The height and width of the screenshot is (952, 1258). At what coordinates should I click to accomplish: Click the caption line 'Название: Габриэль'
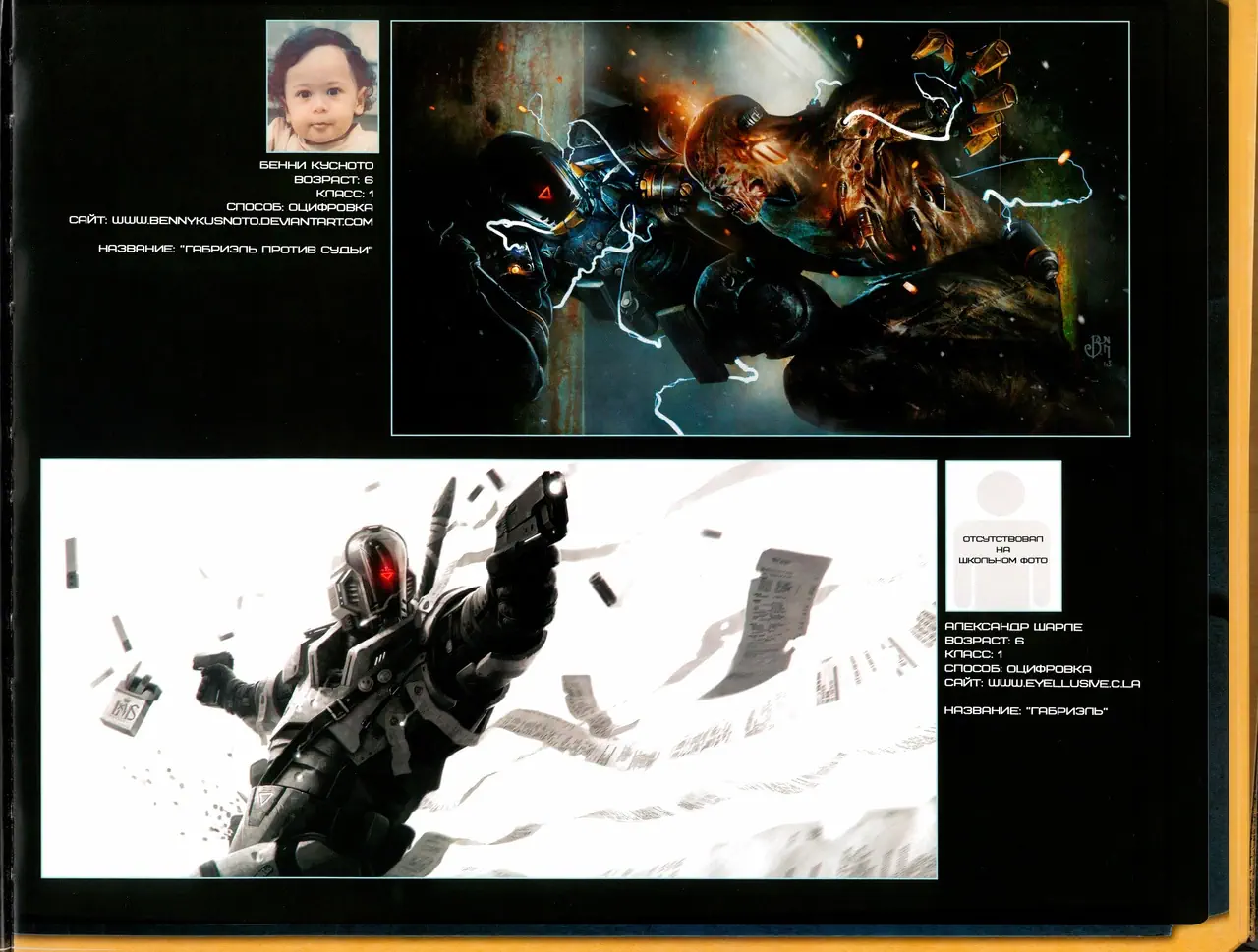[1025, 710]
